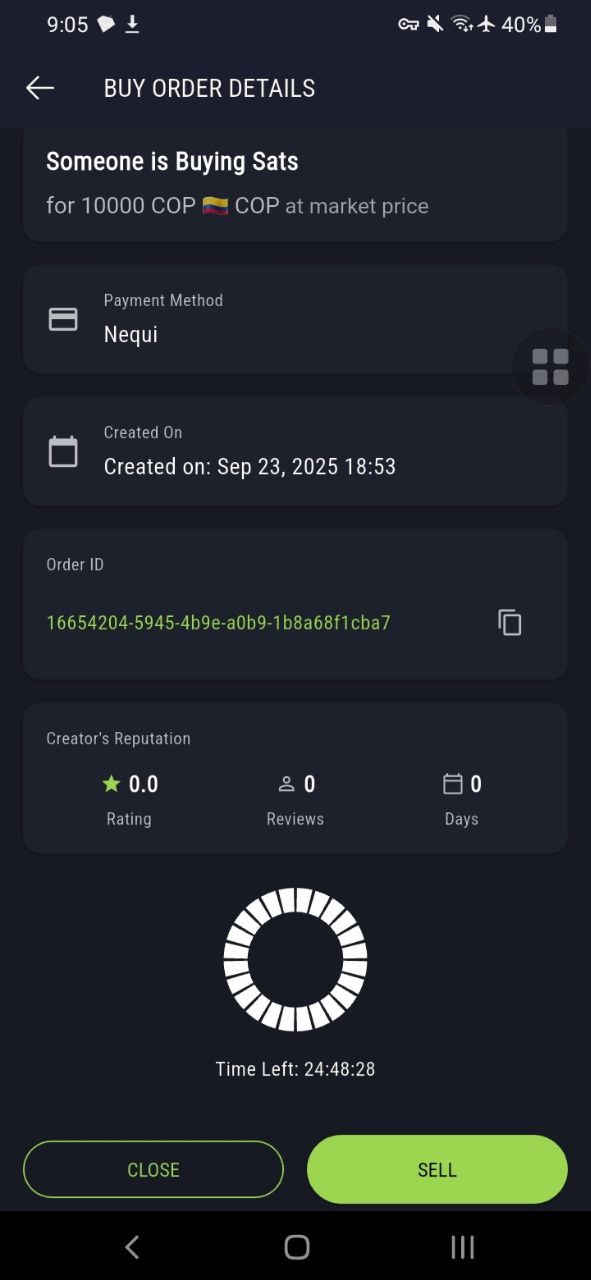Screen dimensions: 591x1280
Task: Select the green Order ID text
Action: click(218, 623)
